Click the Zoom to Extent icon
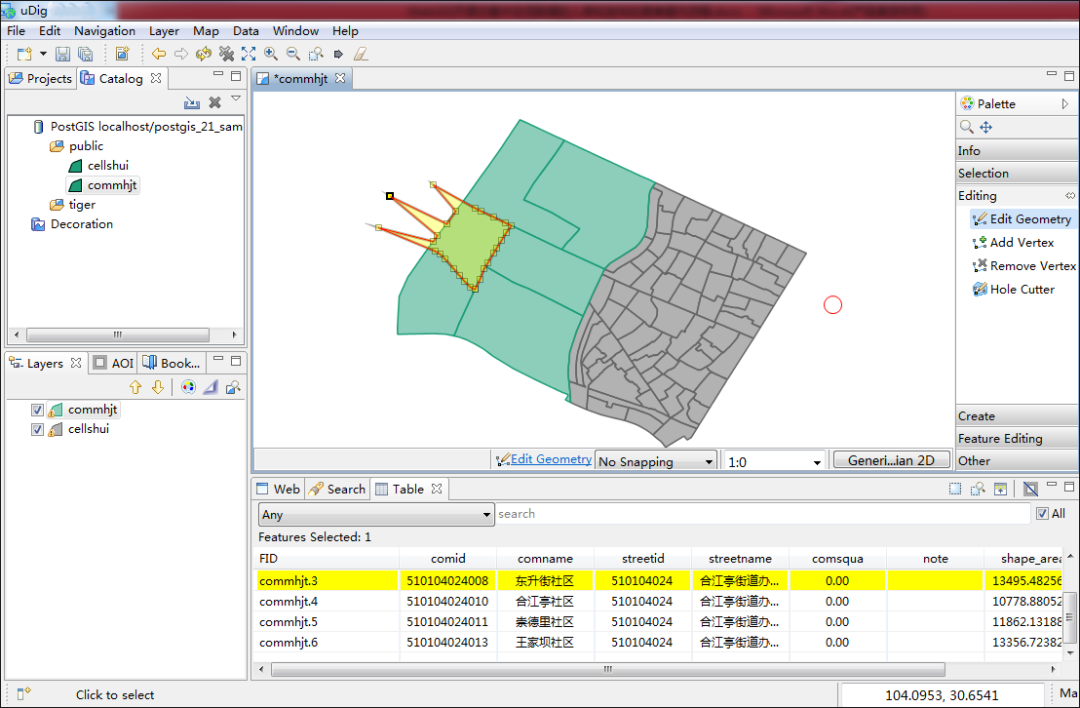 pos(249,54)
